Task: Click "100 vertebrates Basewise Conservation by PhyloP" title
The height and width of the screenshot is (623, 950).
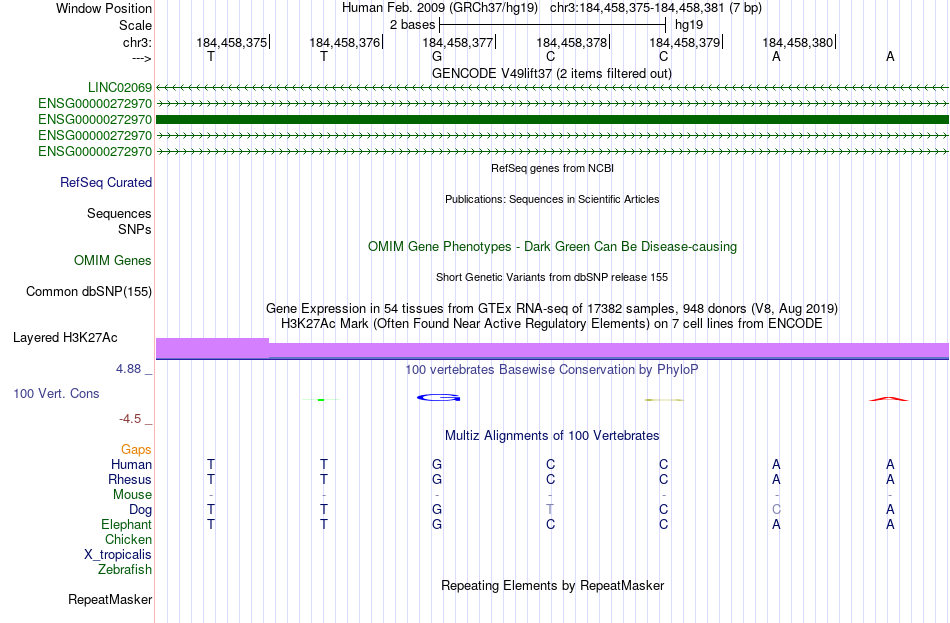Action: click(552, 370)
